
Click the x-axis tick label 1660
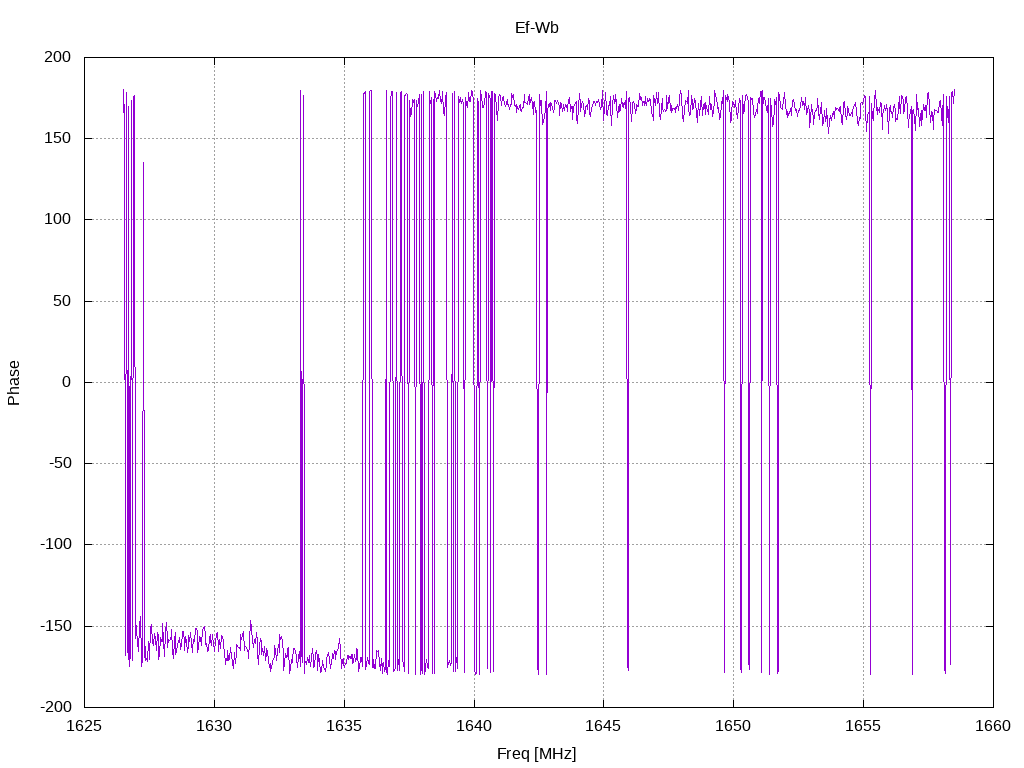[993, 726]
